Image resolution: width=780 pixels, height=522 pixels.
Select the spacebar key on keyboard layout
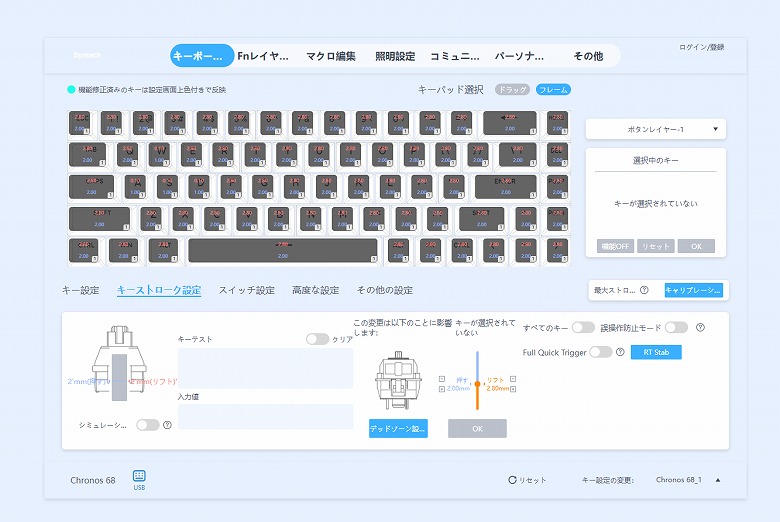click(x=283, y=250)
